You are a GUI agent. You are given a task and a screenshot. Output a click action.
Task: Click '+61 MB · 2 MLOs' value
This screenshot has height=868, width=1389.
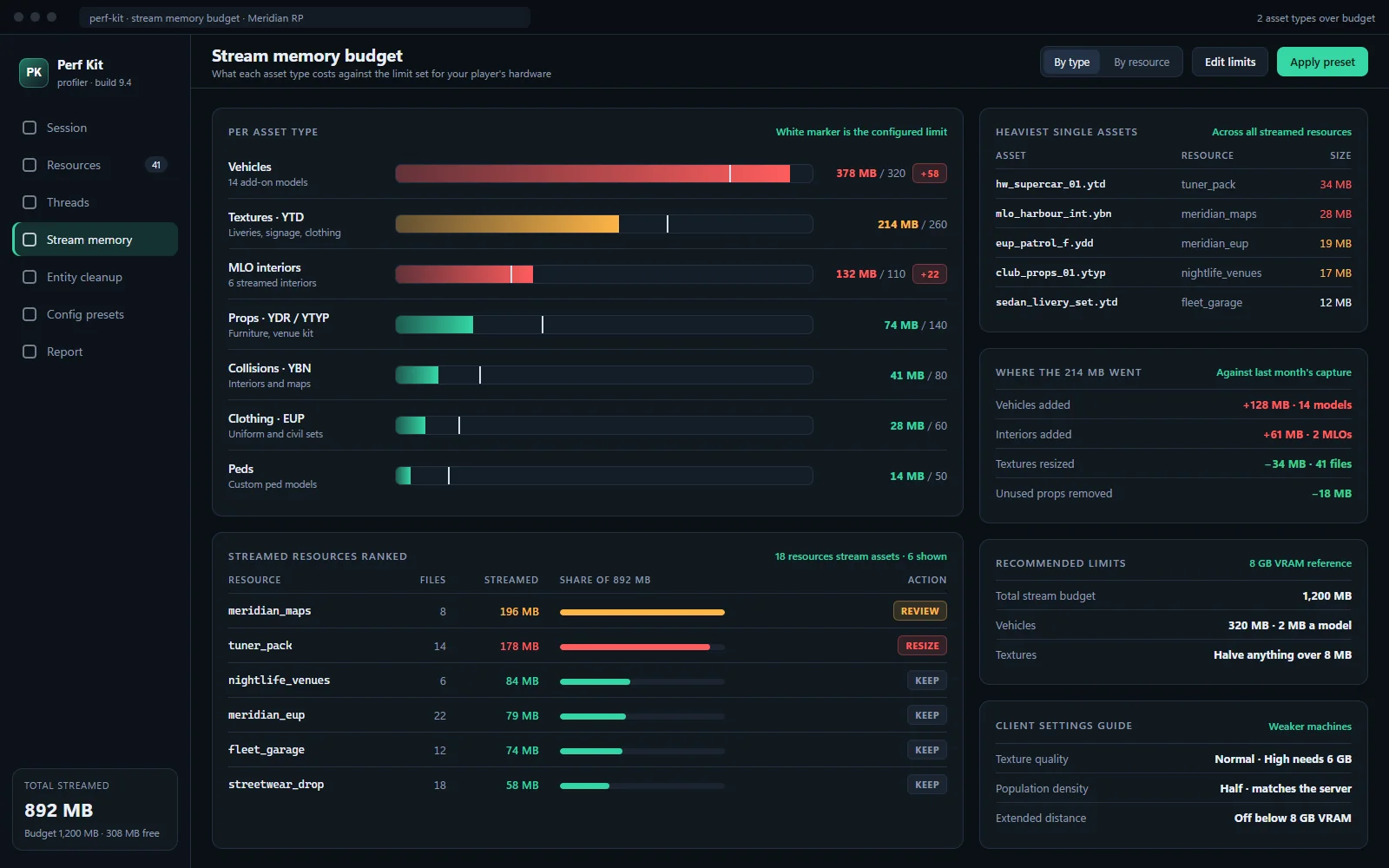coord(1307,434)
